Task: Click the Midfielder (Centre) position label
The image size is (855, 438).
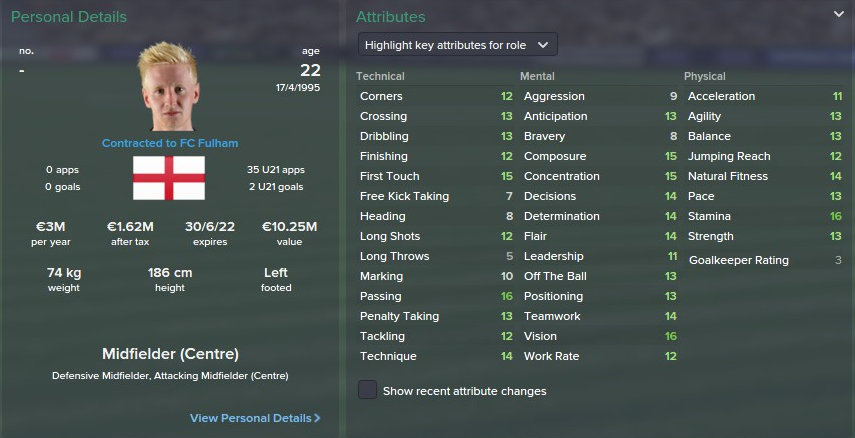Action: (170, 354)
